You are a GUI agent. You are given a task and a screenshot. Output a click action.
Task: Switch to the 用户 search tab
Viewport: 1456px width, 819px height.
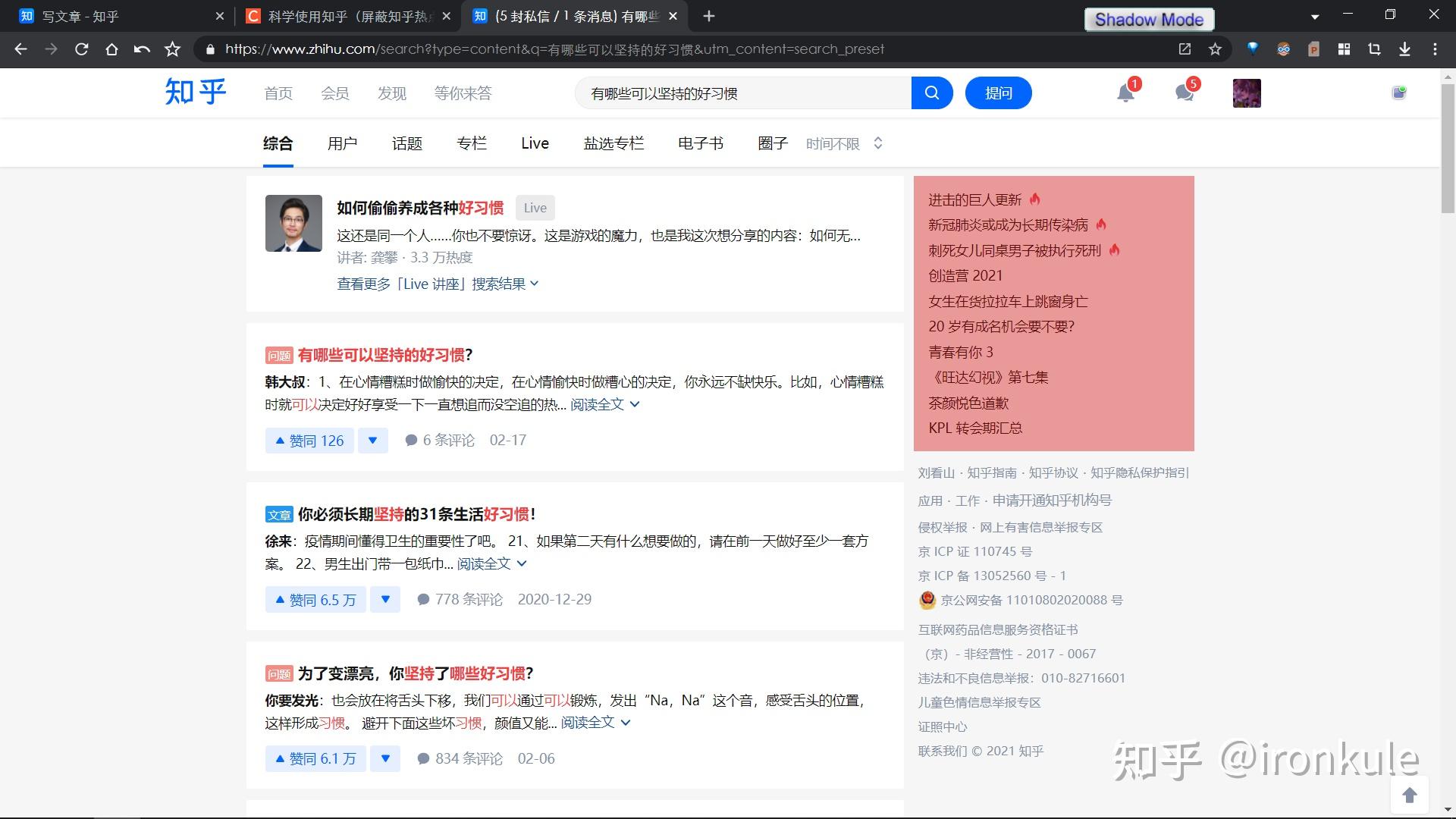(342, 143)
